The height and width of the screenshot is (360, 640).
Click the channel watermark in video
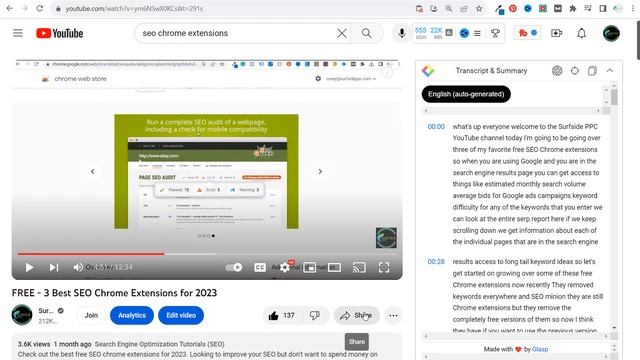386,238
